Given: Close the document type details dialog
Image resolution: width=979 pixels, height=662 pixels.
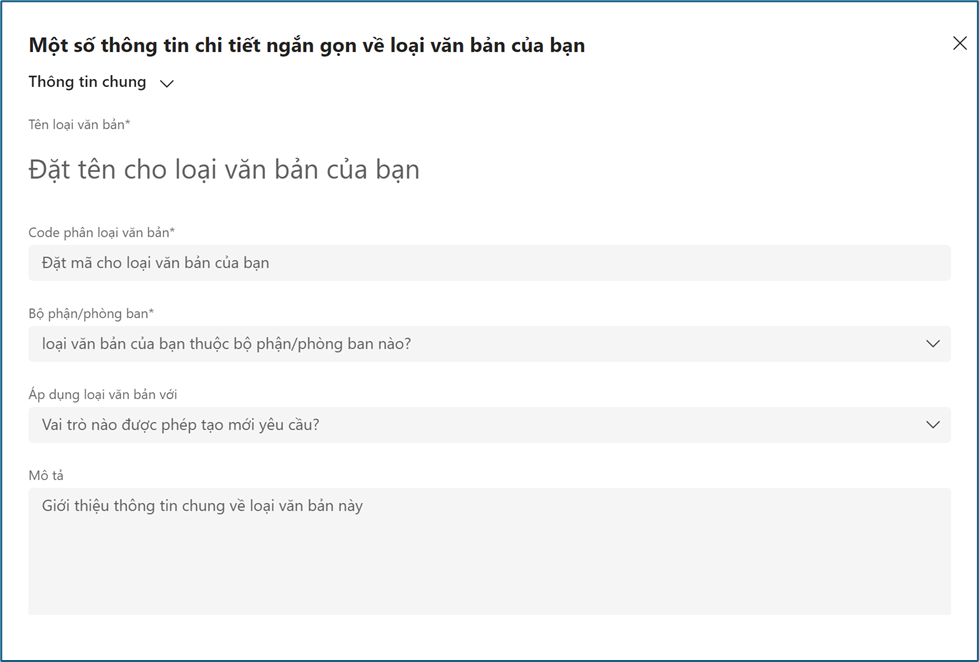Looking at the screenshot, I should click(959, 44).
